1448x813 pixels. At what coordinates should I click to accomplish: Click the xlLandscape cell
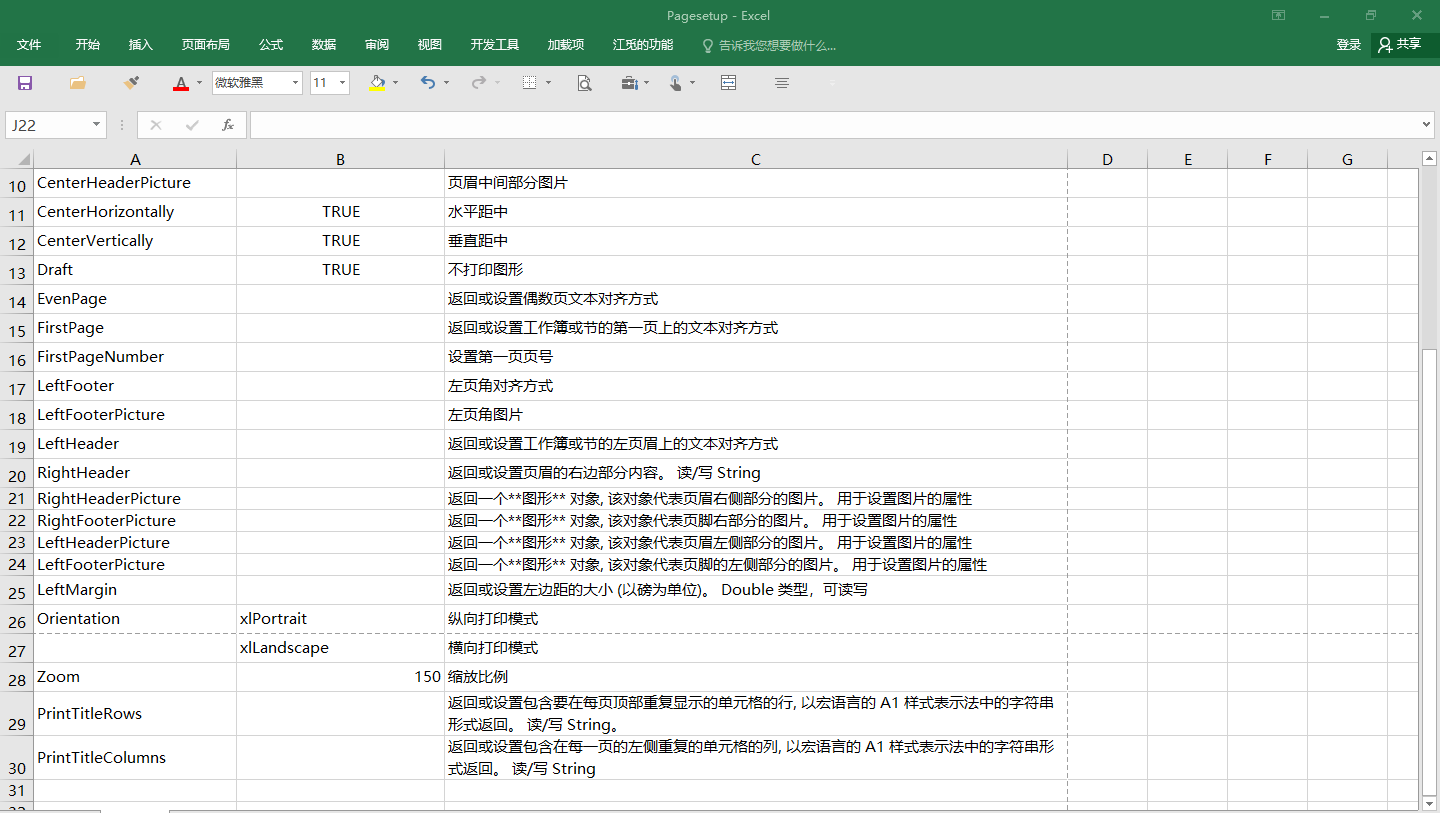(341, 648)
